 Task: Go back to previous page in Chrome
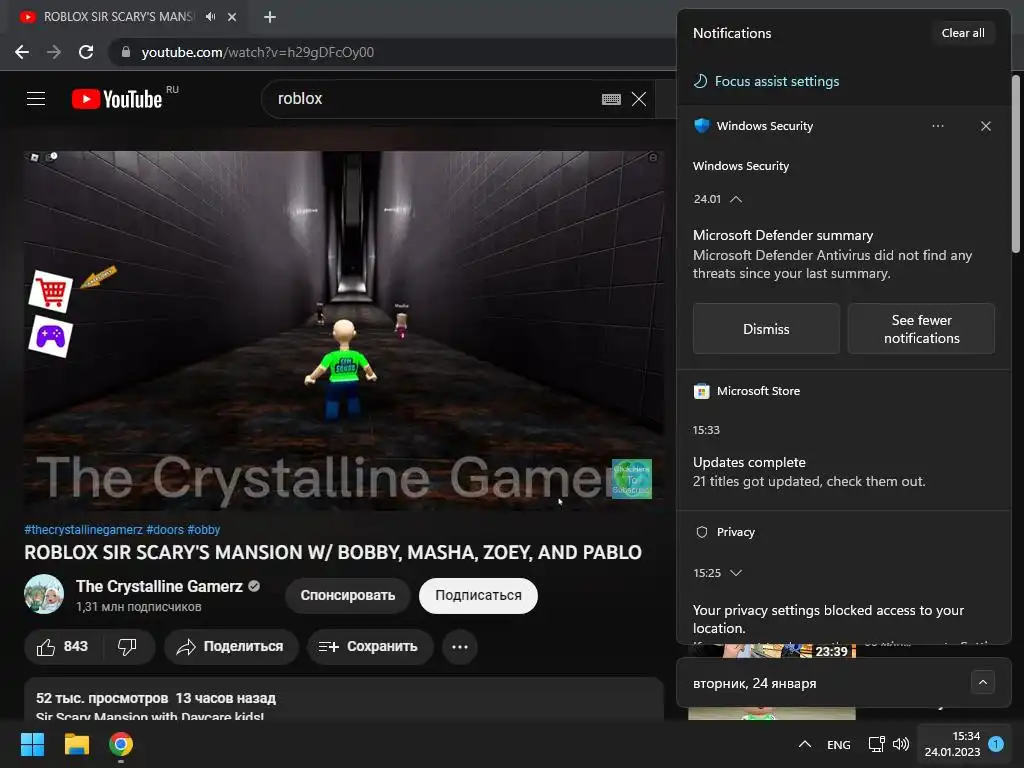(x=22, y=52)
